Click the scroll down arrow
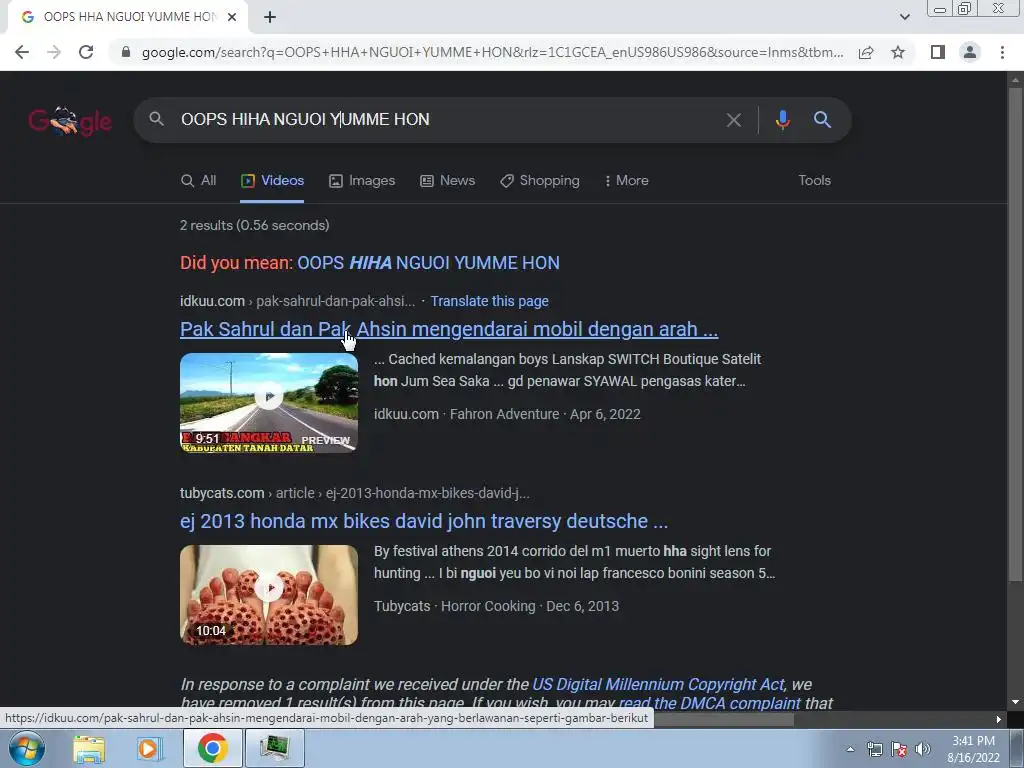Viewport: 1024px width, 768px height. coord(1015,702)
